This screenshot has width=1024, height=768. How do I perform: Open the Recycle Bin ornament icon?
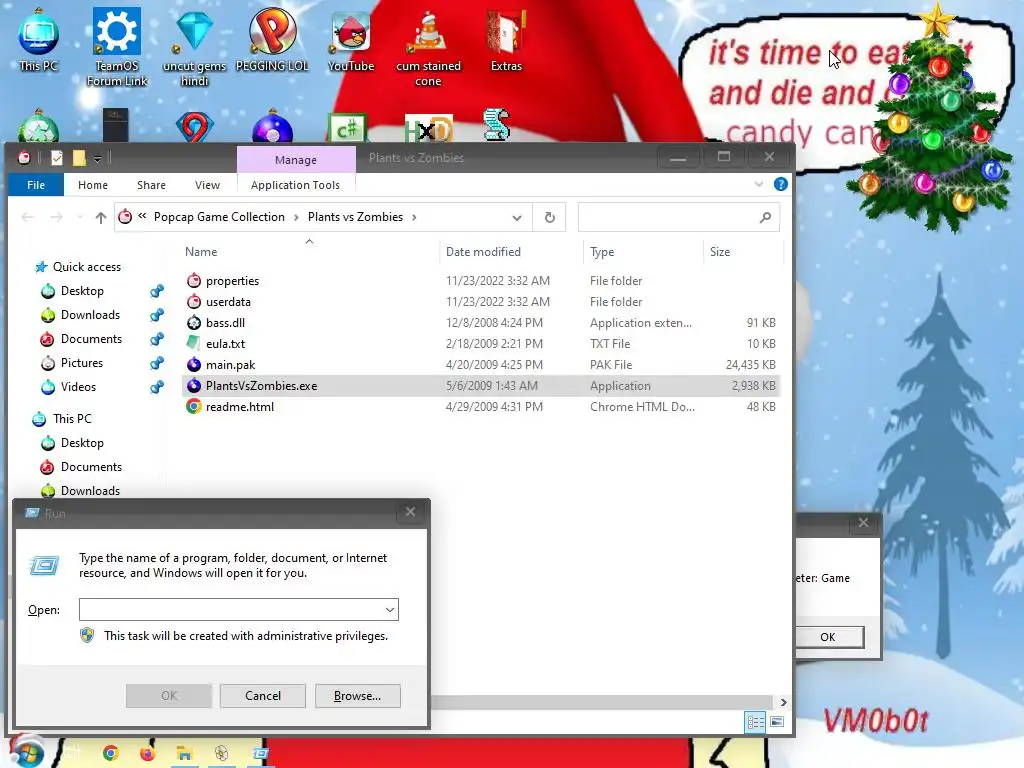tap(39, 127)
